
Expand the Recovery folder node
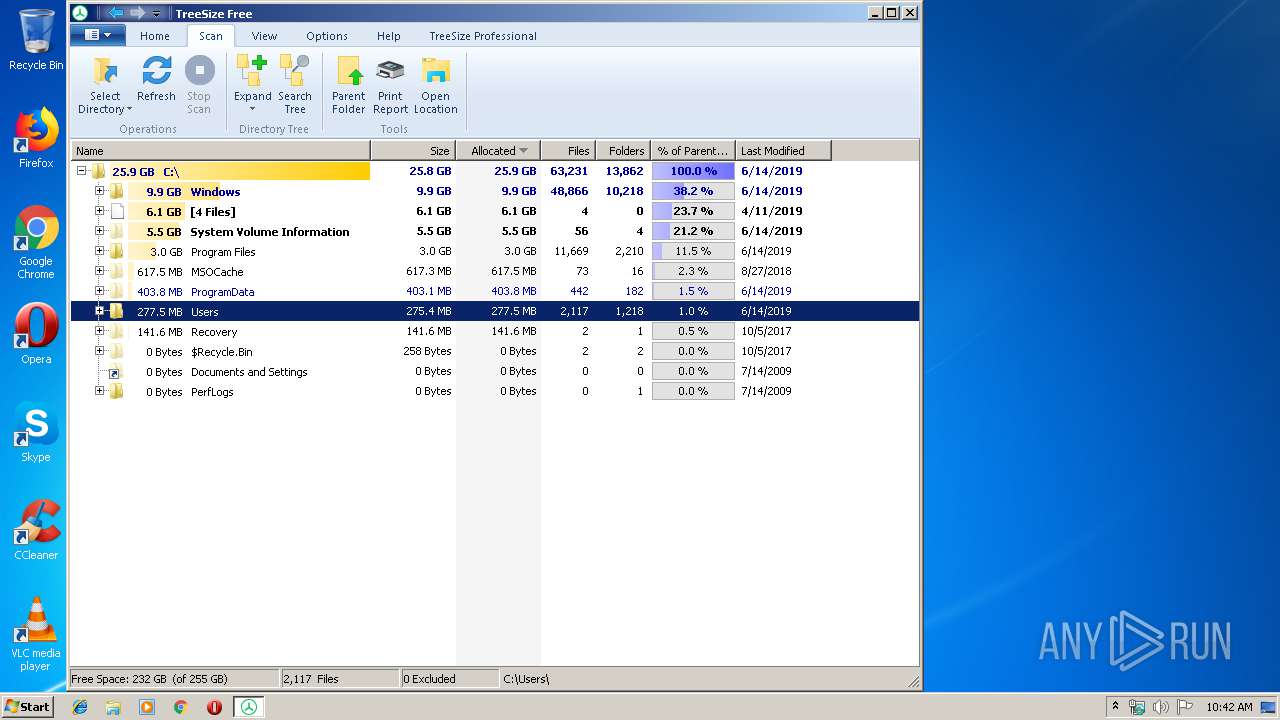99,331
